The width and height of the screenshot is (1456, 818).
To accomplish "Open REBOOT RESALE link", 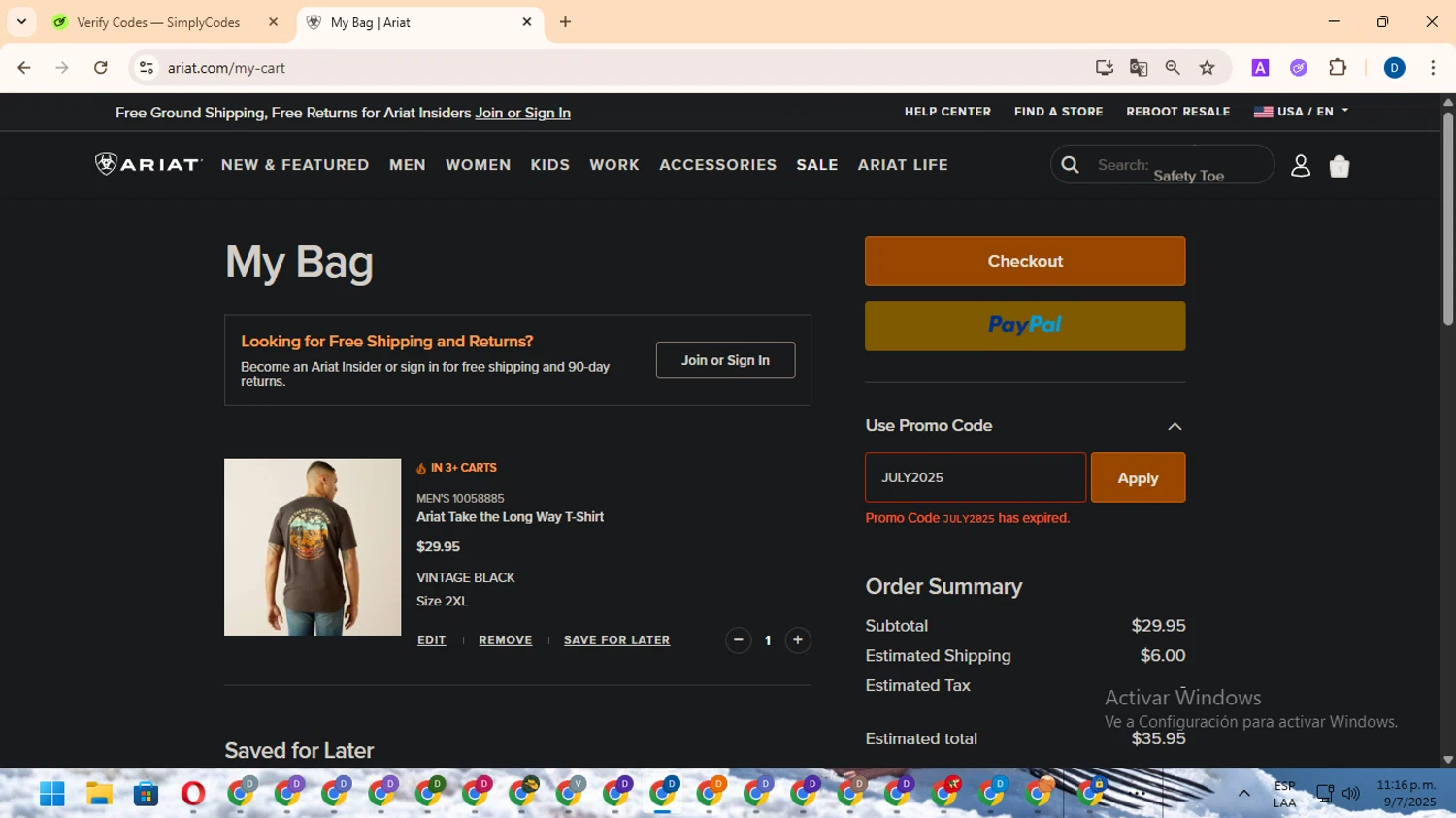I will tap(1177, 112).
